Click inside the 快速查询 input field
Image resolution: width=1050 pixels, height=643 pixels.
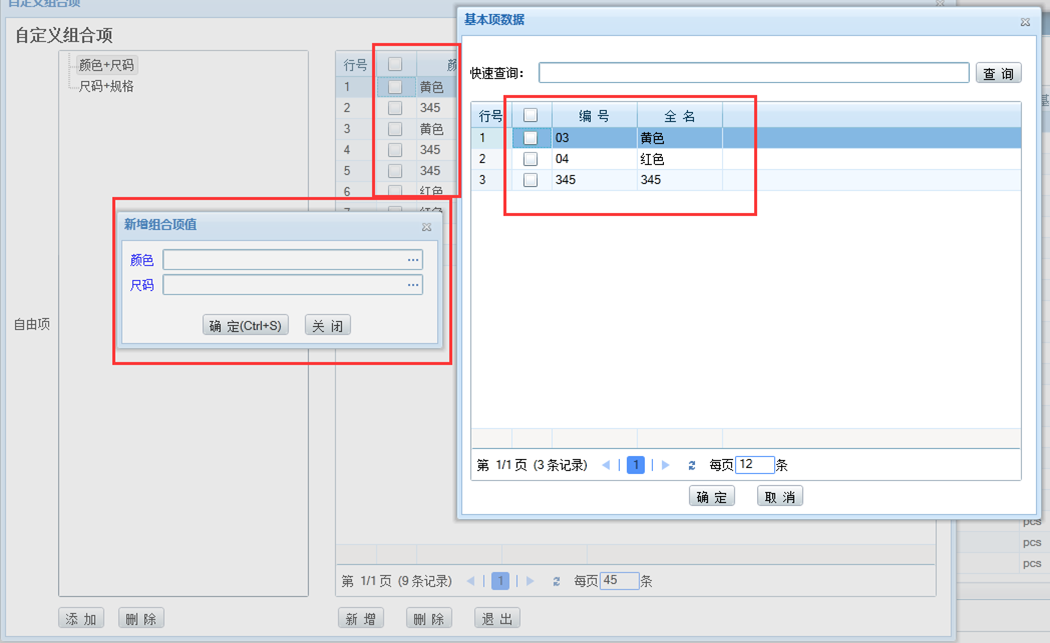[x=750, y=72]
